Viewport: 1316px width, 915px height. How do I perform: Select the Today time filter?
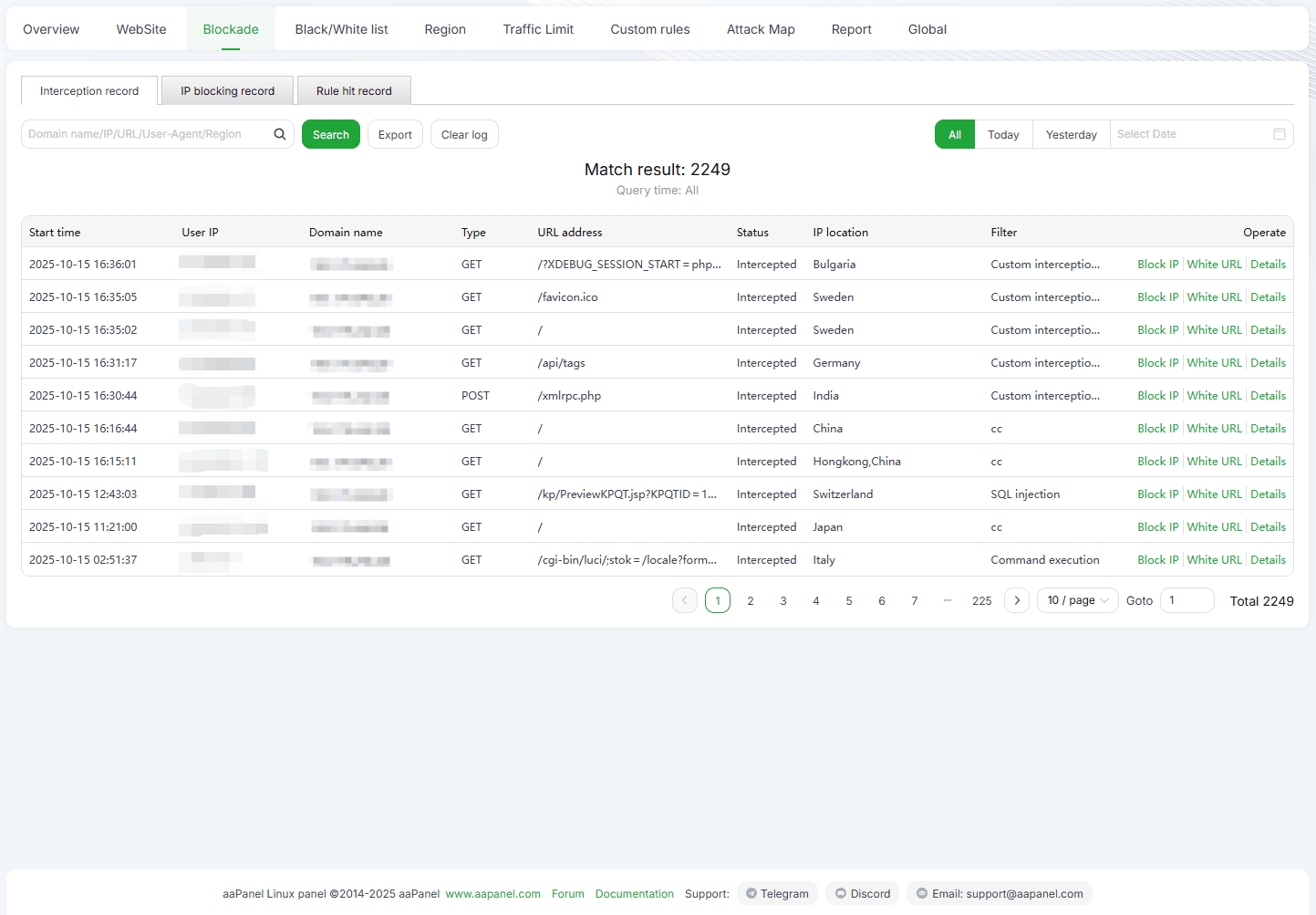click(1003, 134)
